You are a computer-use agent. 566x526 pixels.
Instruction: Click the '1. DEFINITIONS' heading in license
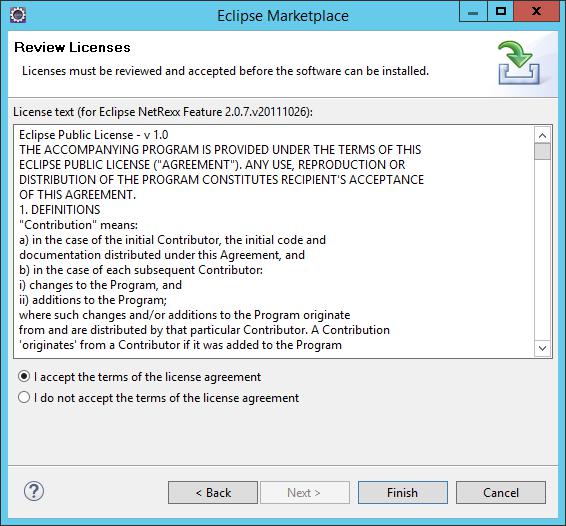[x=60, y=210]
